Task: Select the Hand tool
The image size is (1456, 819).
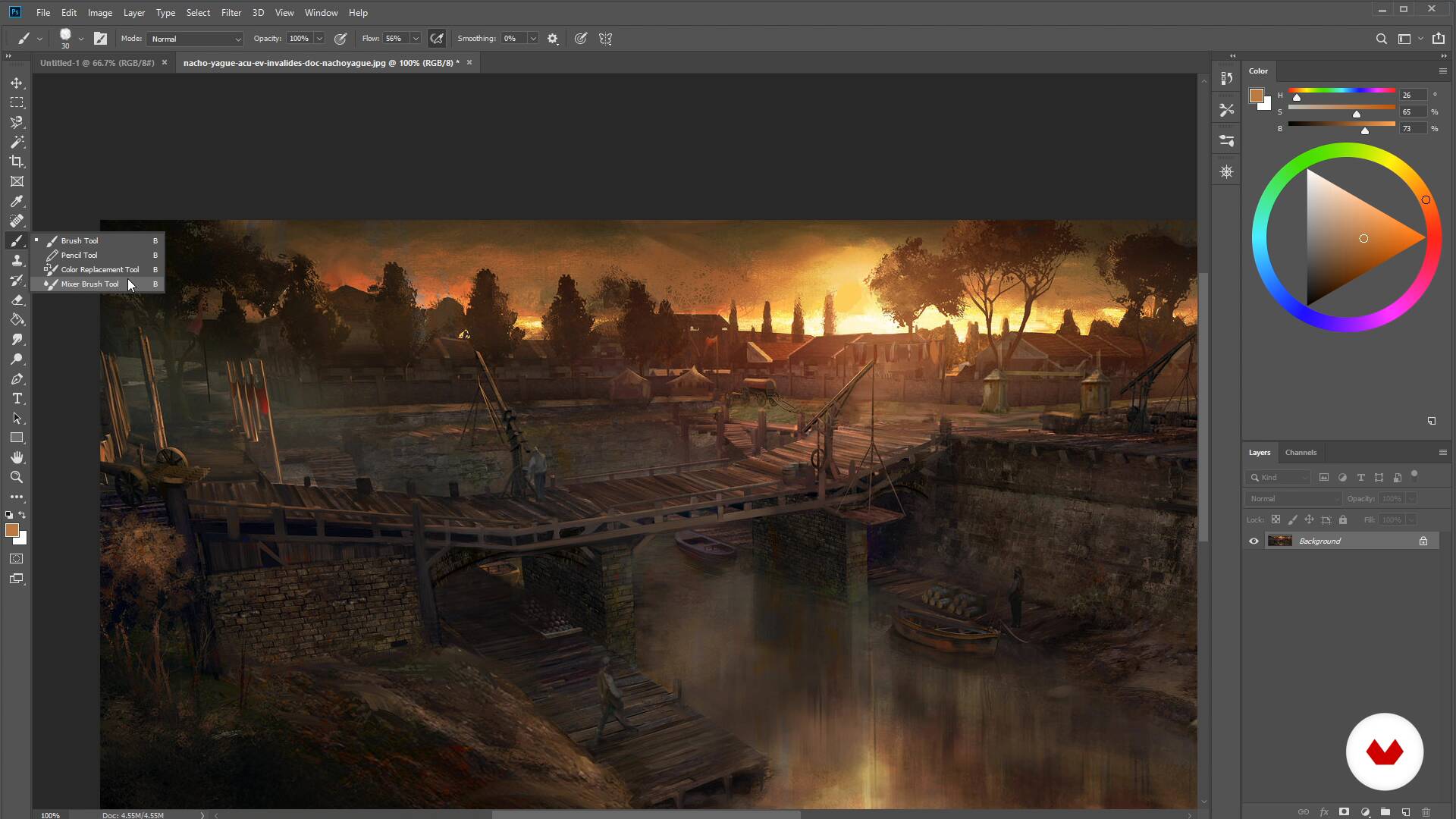Action: (17, 457)
